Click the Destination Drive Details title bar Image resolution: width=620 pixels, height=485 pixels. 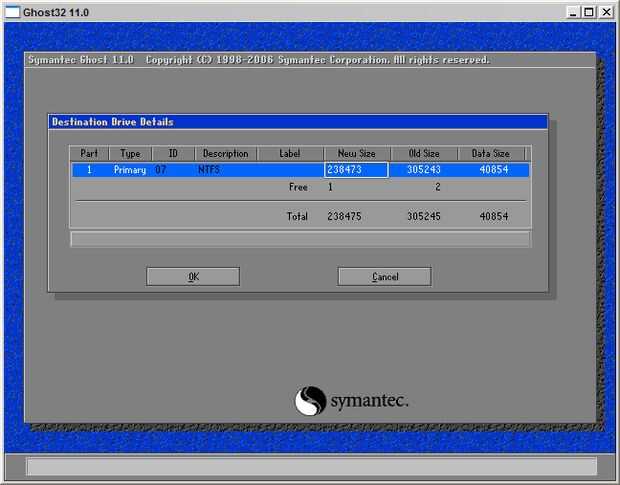(298, 122)
